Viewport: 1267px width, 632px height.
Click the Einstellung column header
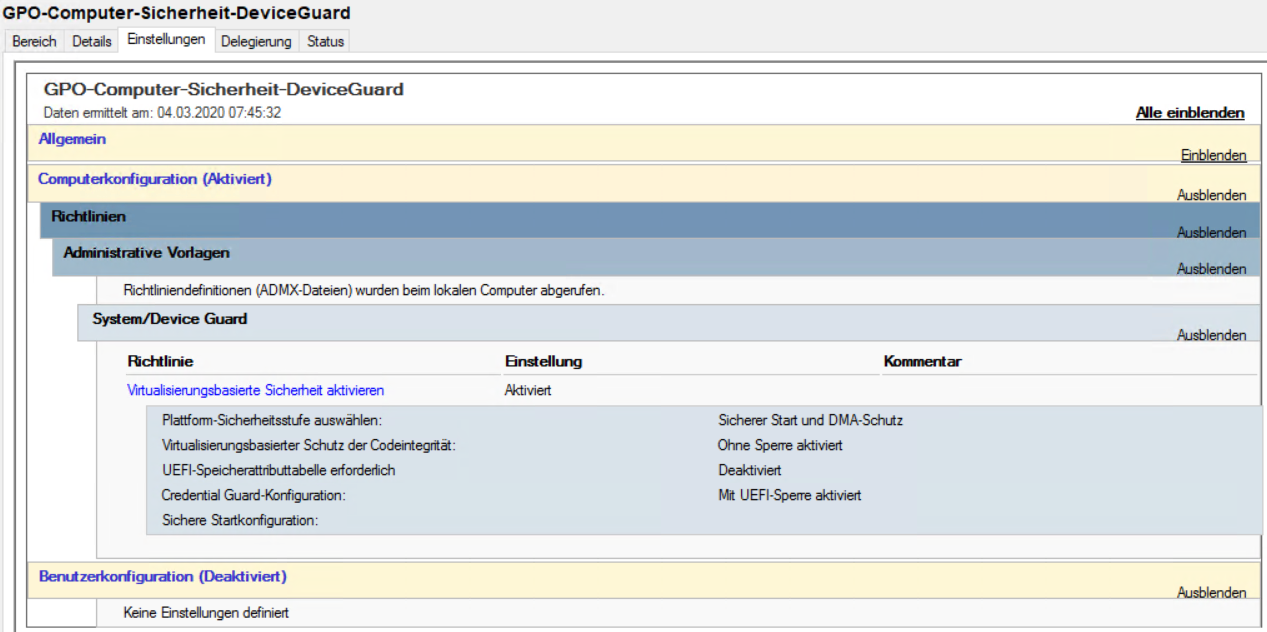tap(543, 361)
